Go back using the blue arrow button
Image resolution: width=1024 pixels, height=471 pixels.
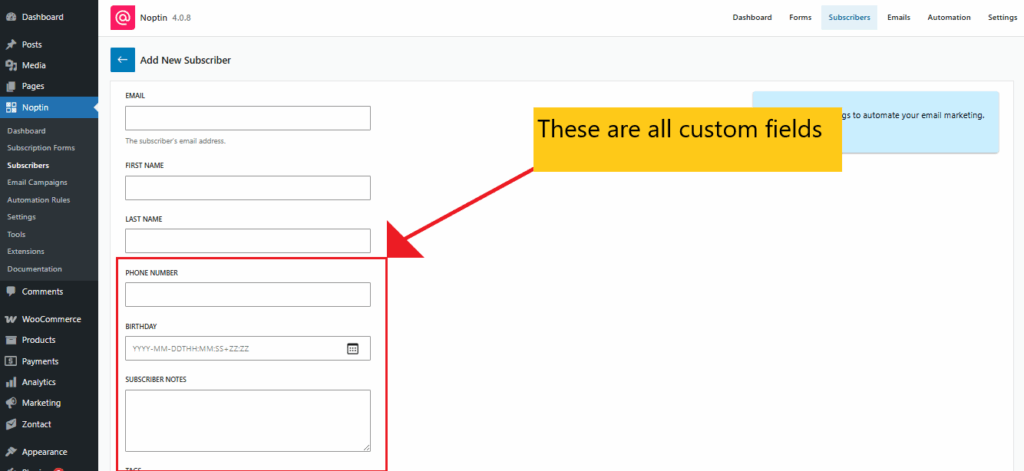coord(122,60)
